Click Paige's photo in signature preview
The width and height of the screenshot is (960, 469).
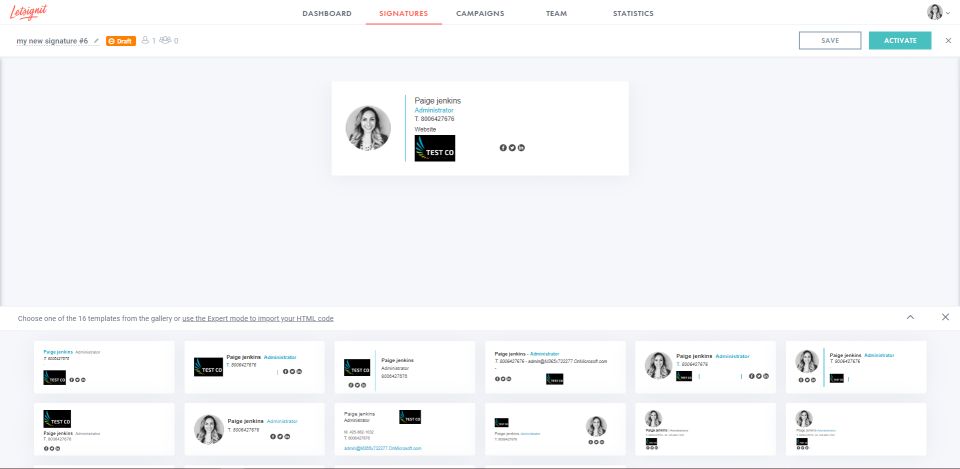click(368, 128)
